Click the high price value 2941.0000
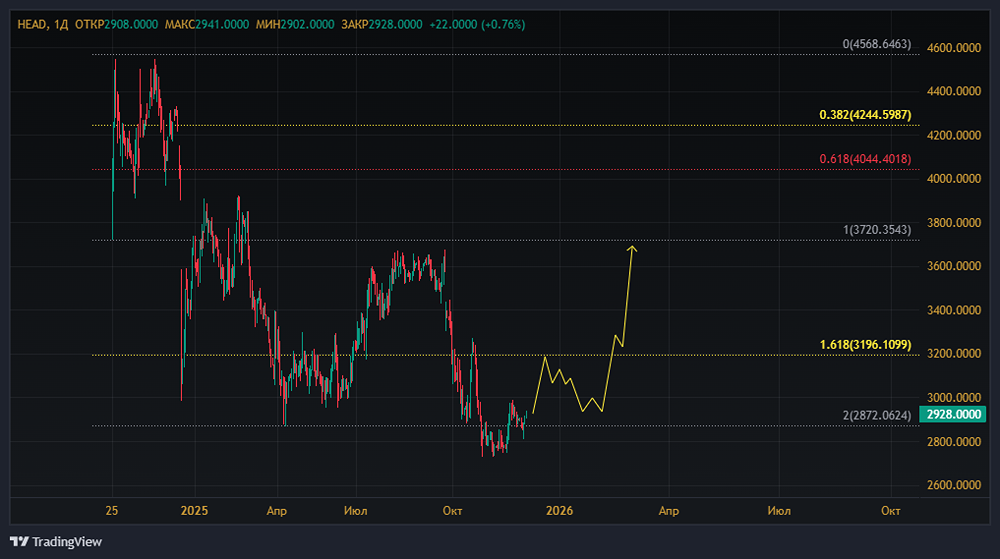The width and height of the screenshot is (1000, 559). click(222, 25)
